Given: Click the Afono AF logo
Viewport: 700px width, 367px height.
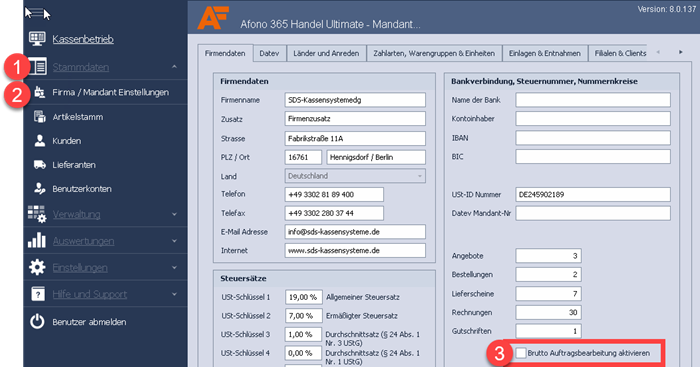Looking at the screenshot, I should pos(213,18).
